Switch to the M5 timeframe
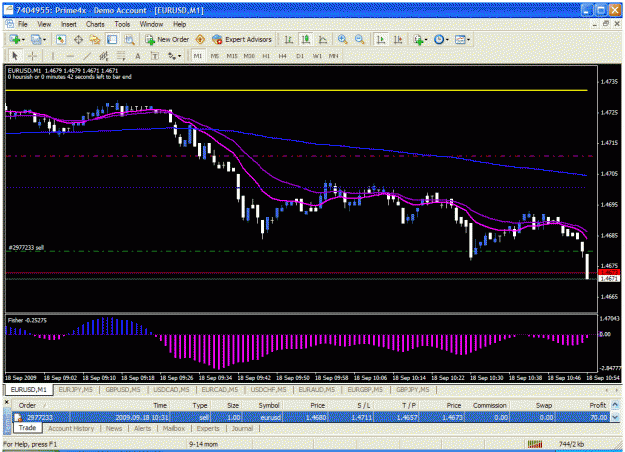The width and height of the screenshot is (625, 452). 215,56
